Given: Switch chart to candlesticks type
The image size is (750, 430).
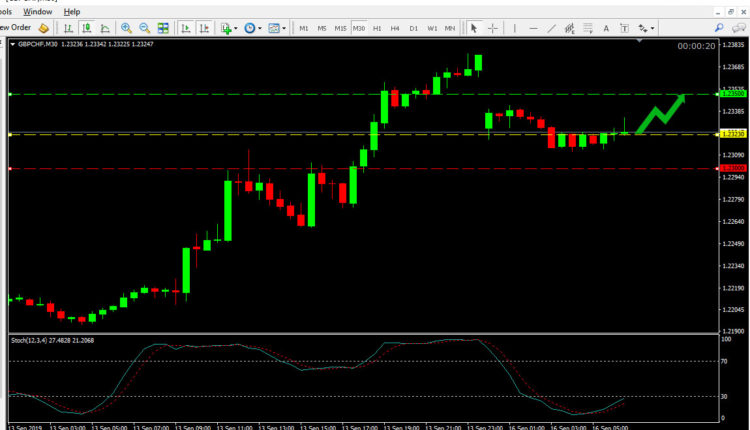Looking at the screenshot, I should click(x=87, y=28).
